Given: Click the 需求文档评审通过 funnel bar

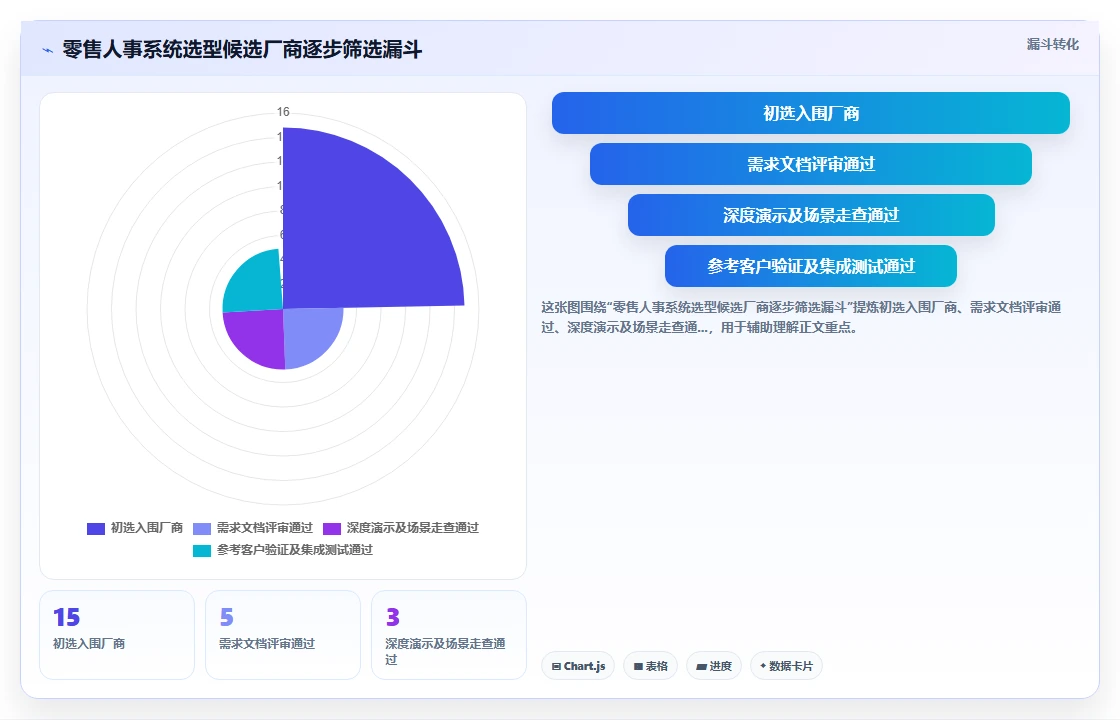Looking at the screenshot, I should [x=811, y=164].
